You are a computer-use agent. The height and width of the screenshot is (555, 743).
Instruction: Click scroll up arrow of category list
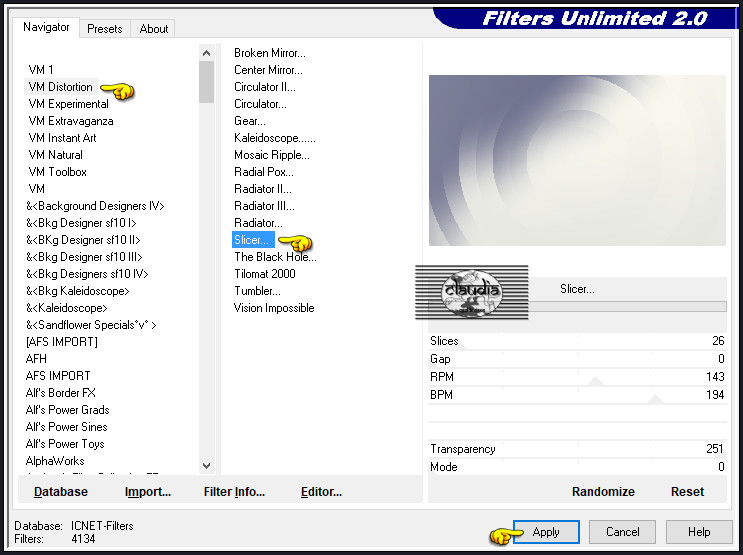coord(207,53)
